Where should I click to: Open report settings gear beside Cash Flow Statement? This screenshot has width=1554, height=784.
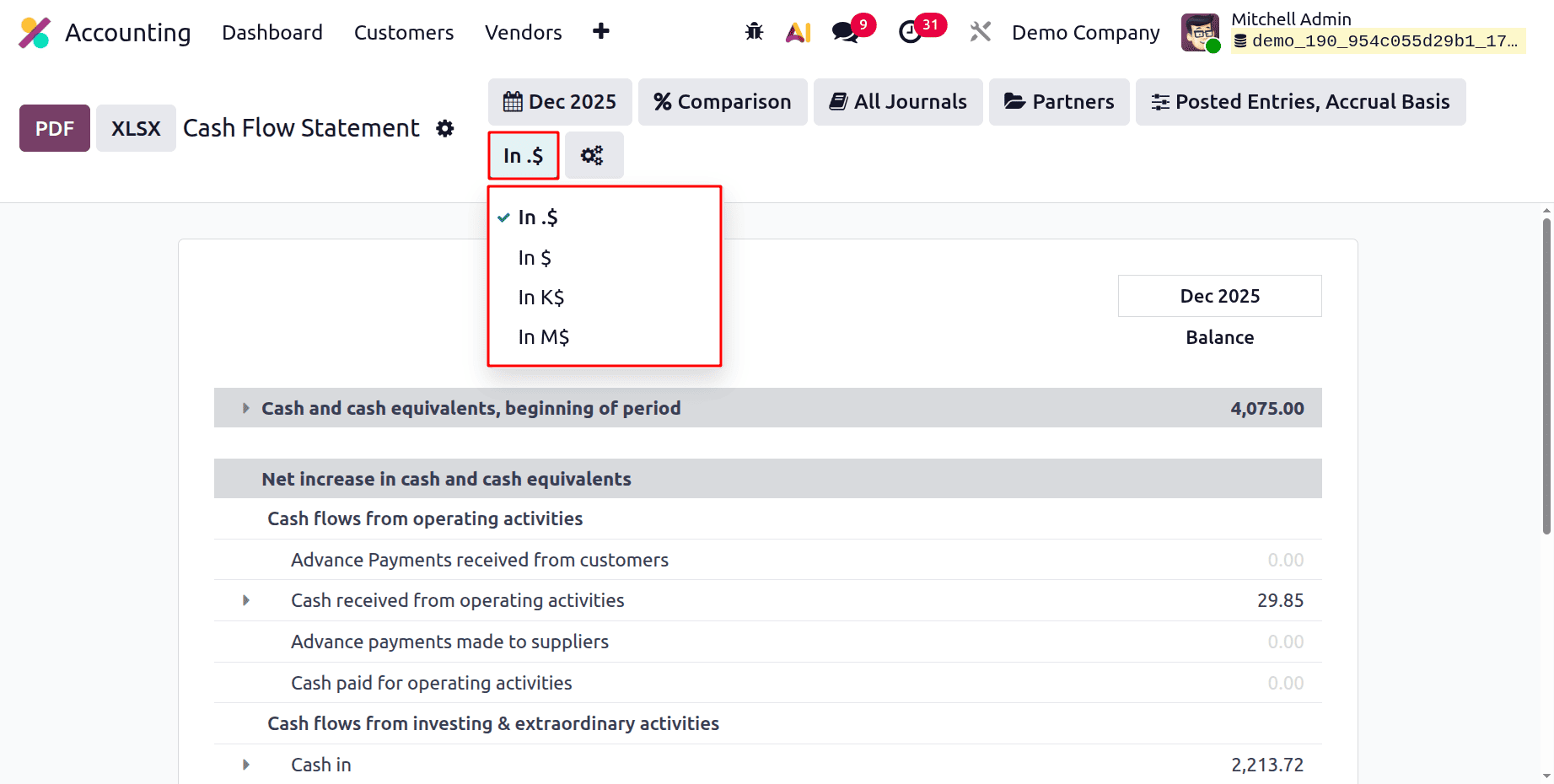(444, 128)
